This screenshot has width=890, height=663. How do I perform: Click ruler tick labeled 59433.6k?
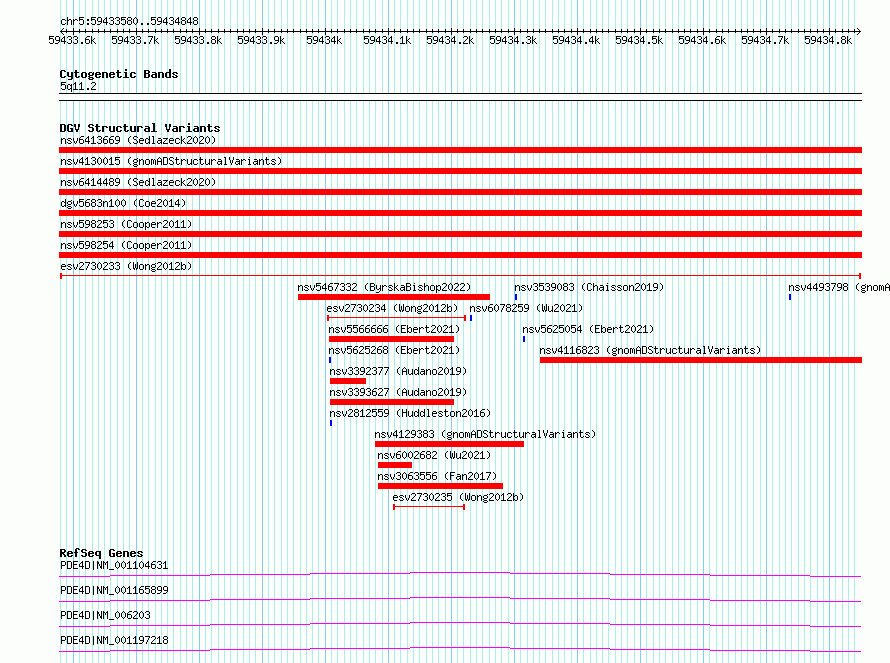click(x=72, y=40)
